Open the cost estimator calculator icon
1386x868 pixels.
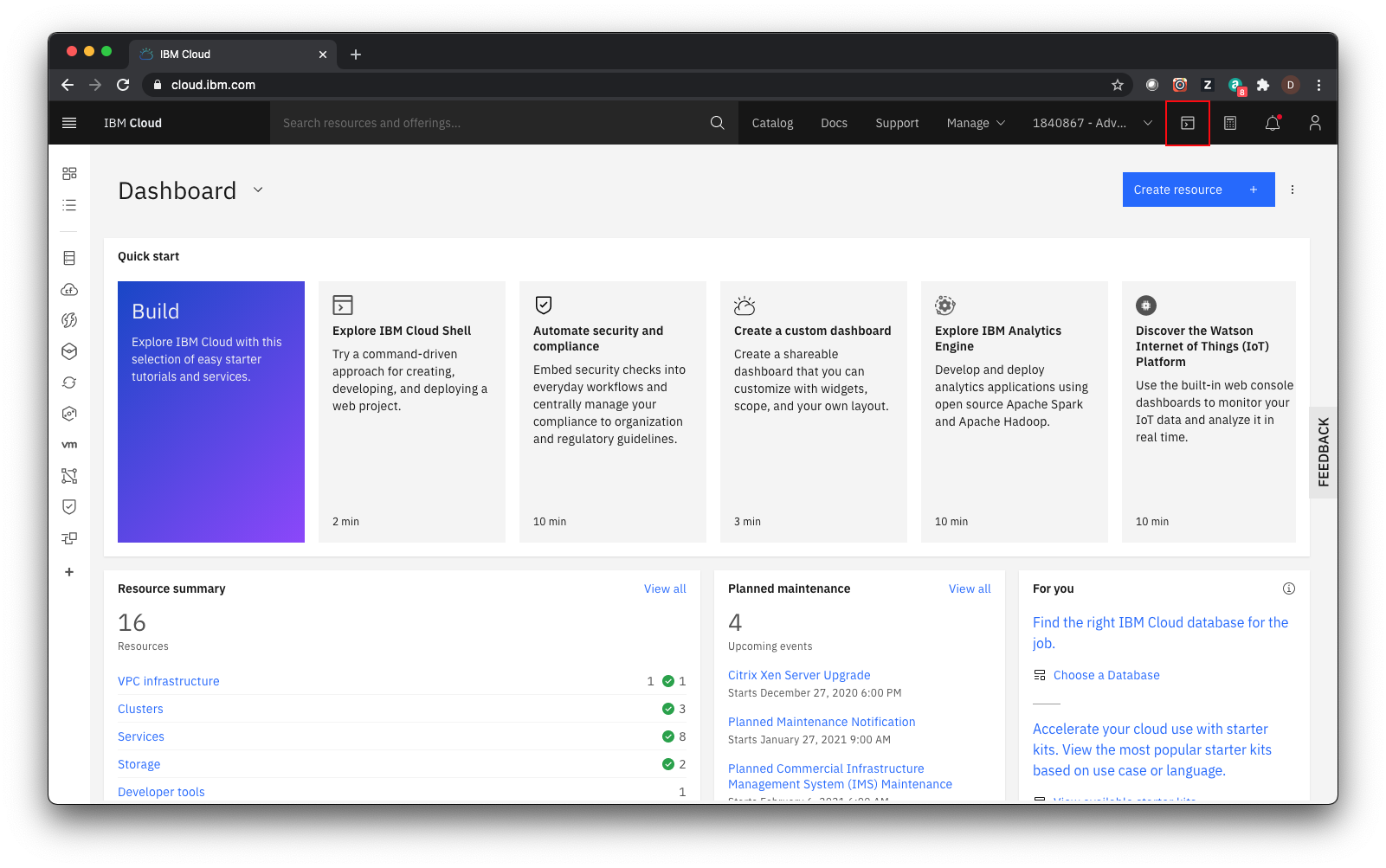pyautogui.click(x=1230, y=123)
